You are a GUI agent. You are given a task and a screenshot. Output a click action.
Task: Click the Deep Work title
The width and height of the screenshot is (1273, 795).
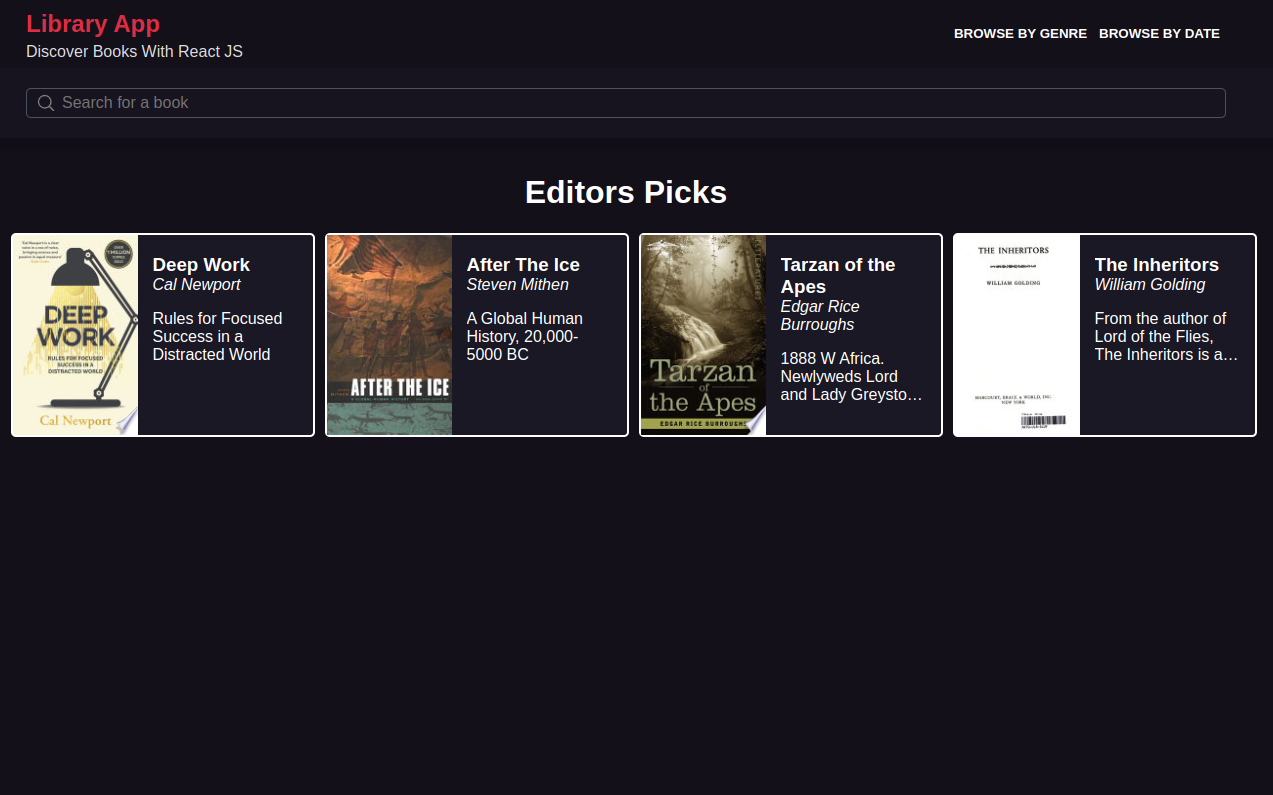click(201, 265)
